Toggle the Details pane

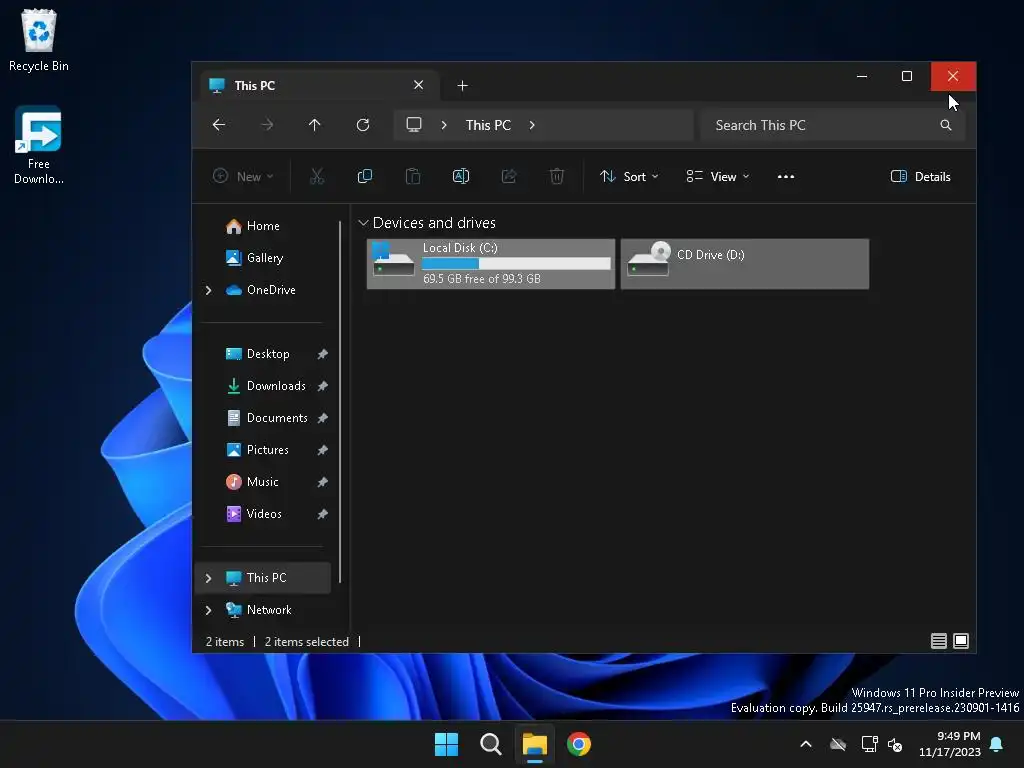point(921,176)
